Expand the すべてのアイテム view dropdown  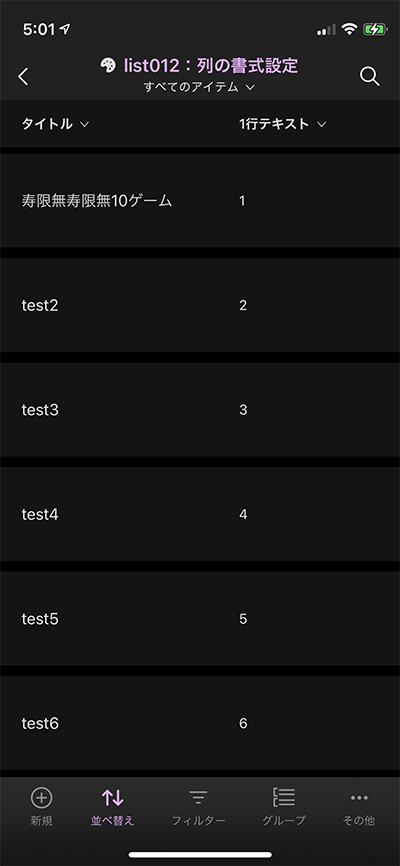[199, 87]
